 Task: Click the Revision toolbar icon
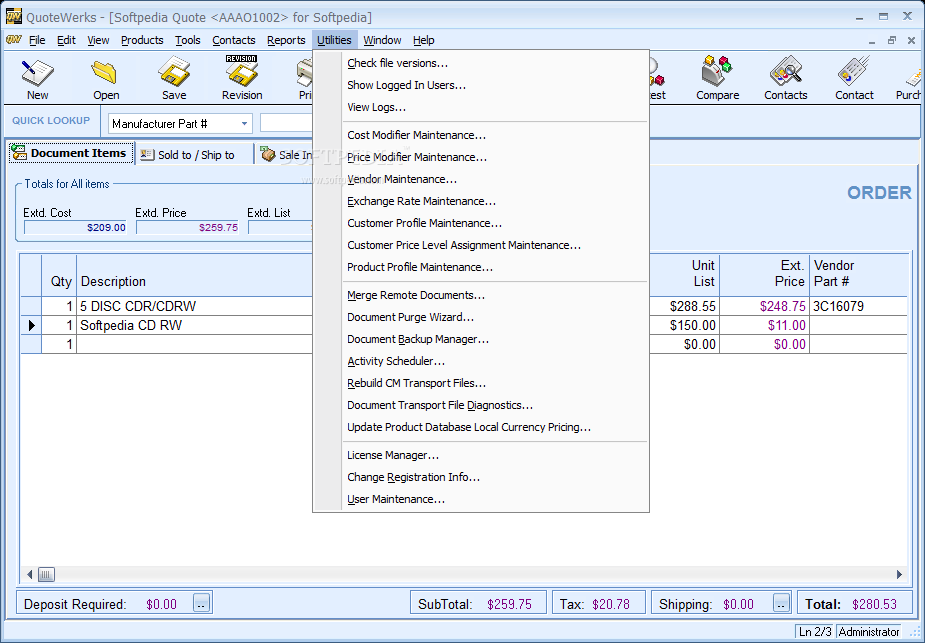tap(242, 71)
